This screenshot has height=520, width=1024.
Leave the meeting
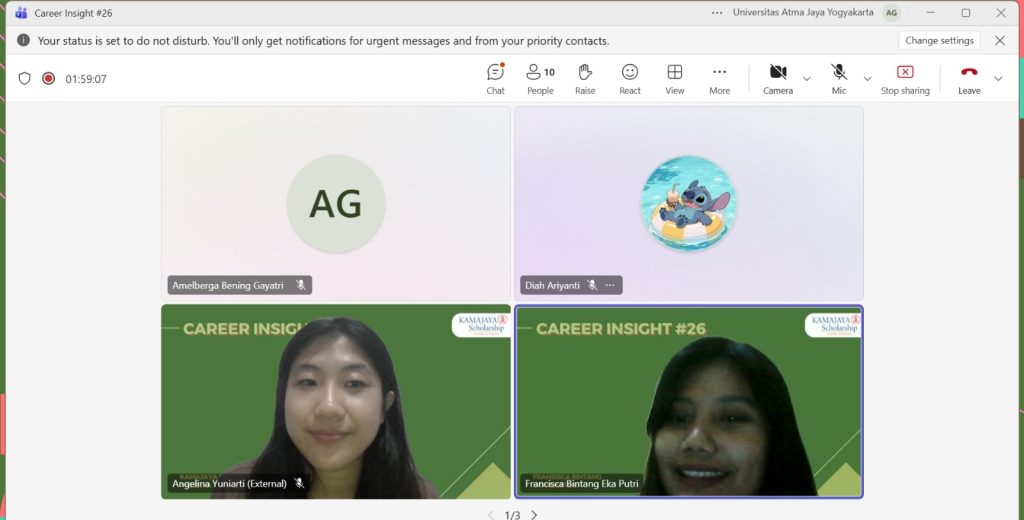968,78
